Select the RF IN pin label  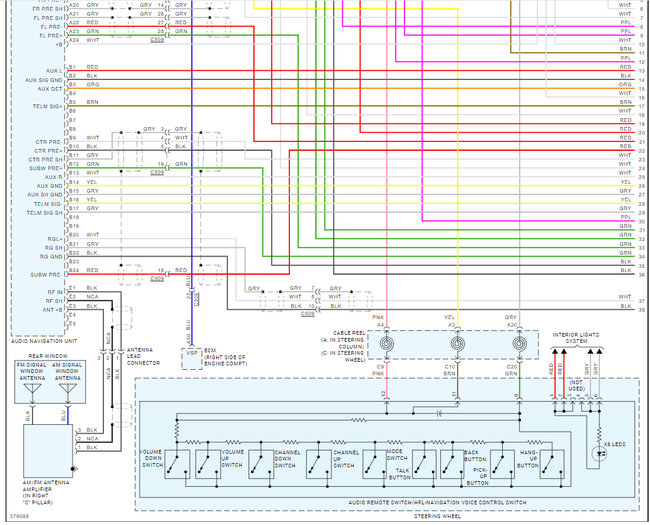55,292
